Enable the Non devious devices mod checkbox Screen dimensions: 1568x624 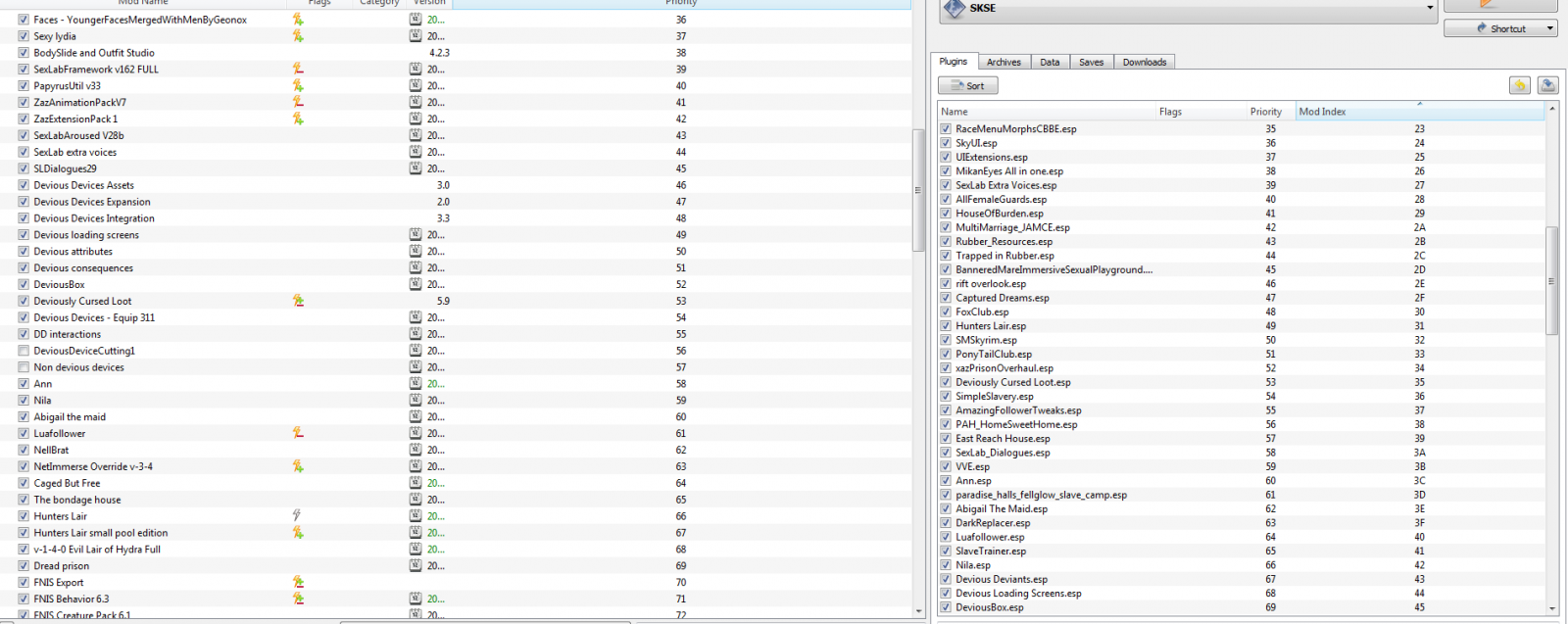click(x=24, y=367)
